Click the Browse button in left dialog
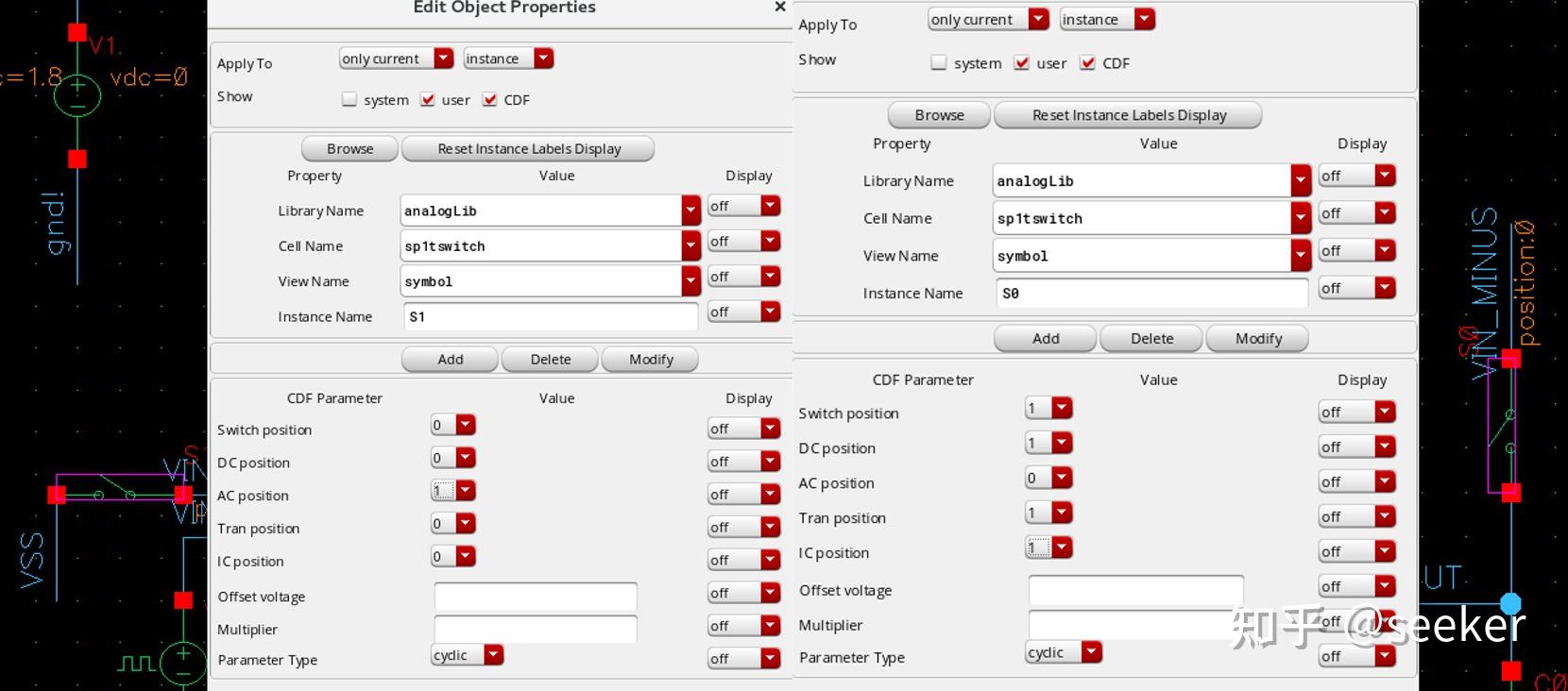This screenshot has height=691, width=1568. click(x=349, y=149)
